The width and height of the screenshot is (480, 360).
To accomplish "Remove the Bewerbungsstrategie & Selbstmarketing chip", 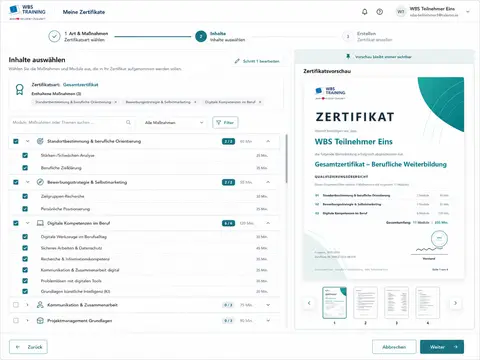I will coord(195,102).
